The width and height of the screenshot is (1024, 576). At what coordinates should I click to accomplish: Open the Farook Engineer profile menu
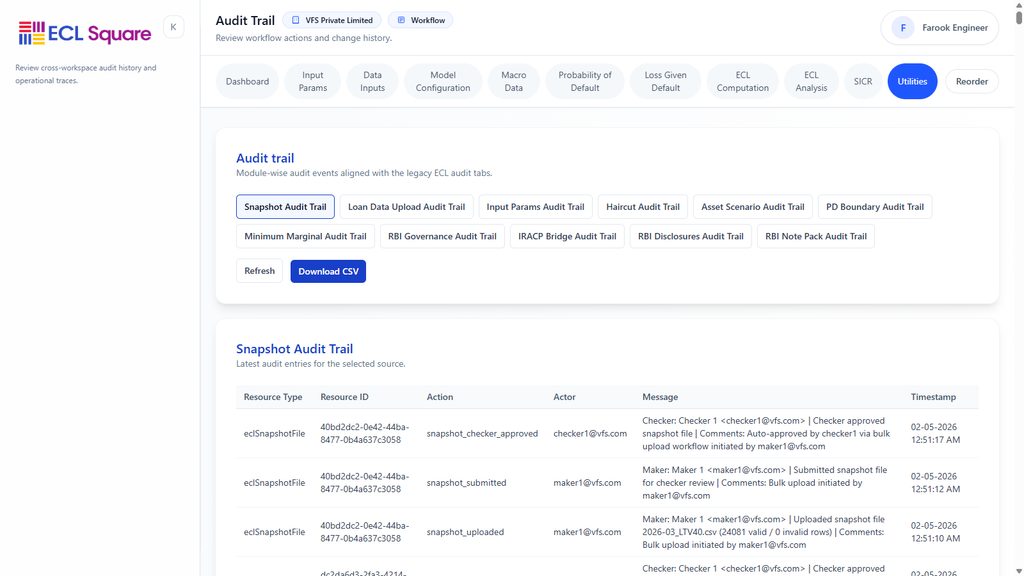[x=940, y=28]
